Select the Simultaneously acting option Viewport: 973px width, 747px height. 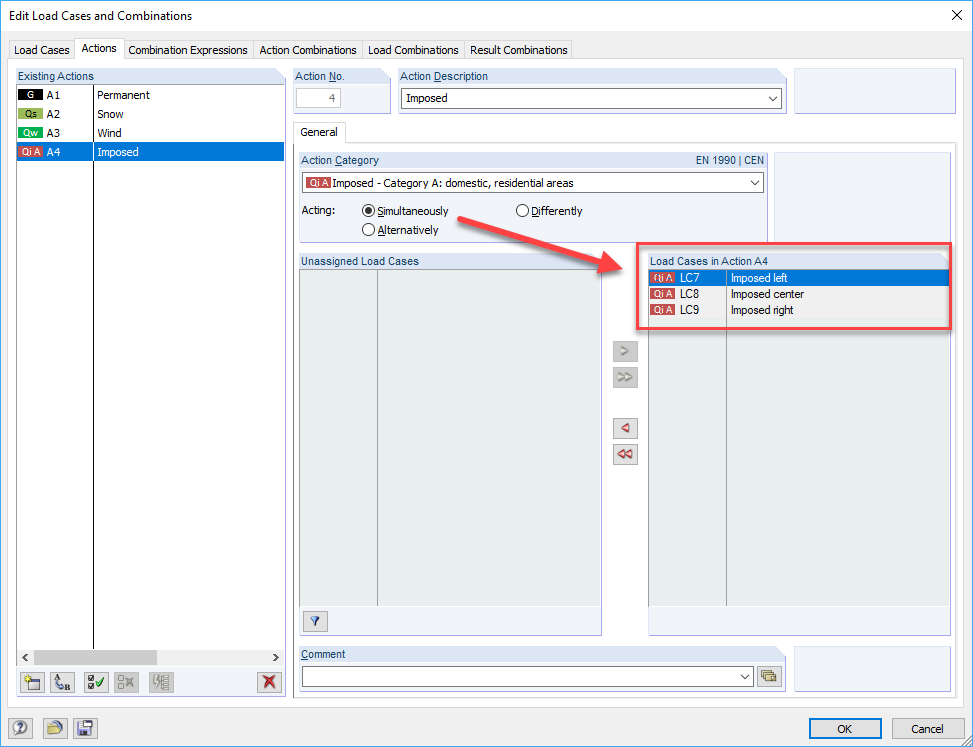(x=368, y=211)
